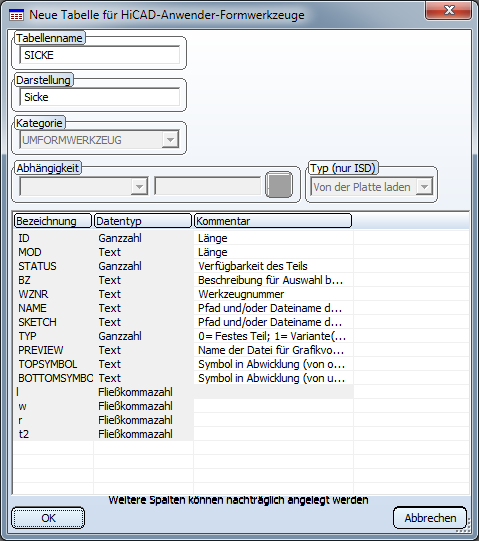Click Länge comment in MOD row
The width and height of the screenshot is (479, 541).
pos(213,252)
